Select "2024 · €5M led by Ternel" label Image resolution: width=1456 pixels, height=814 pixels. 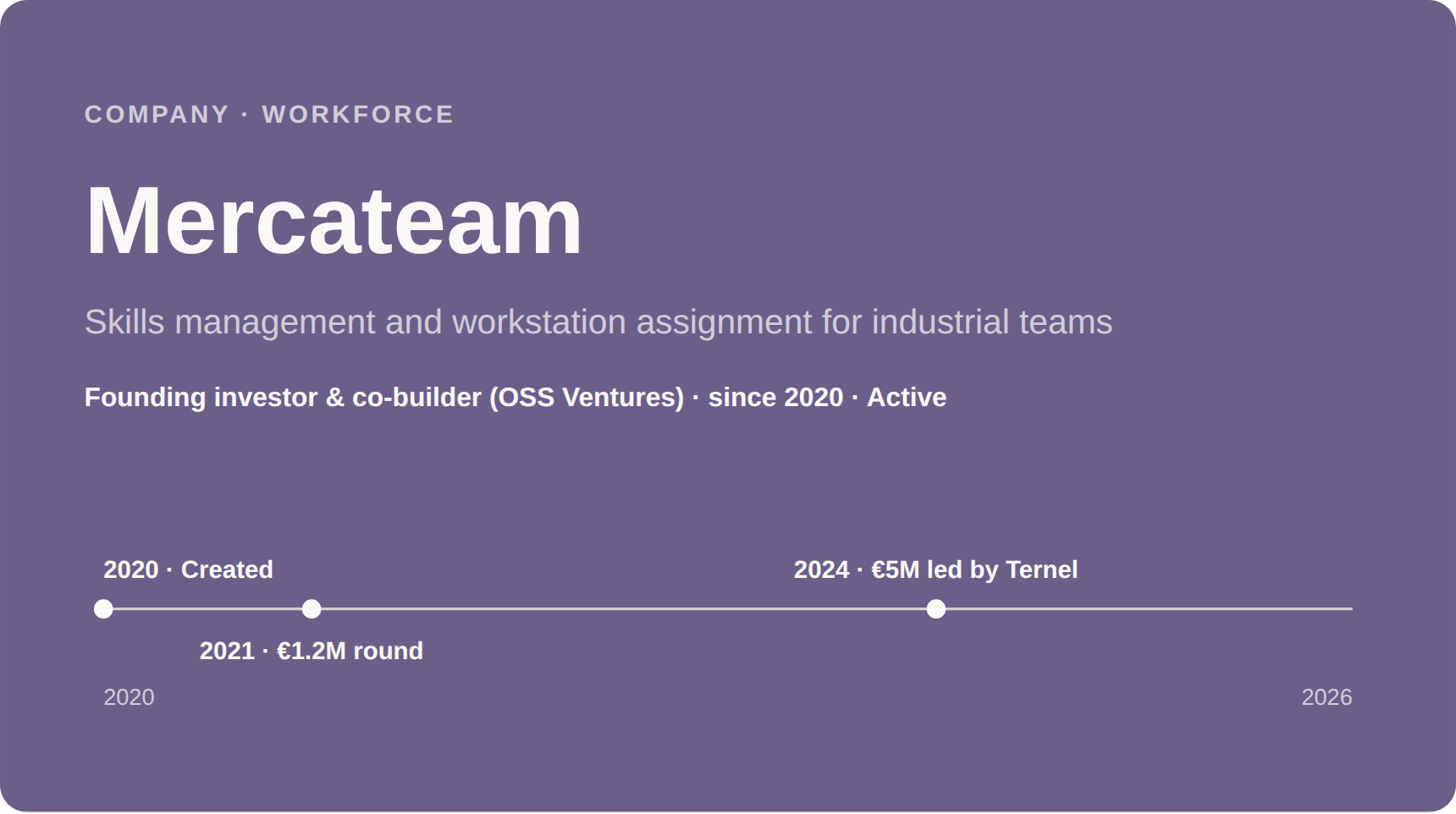pos(935,569)
